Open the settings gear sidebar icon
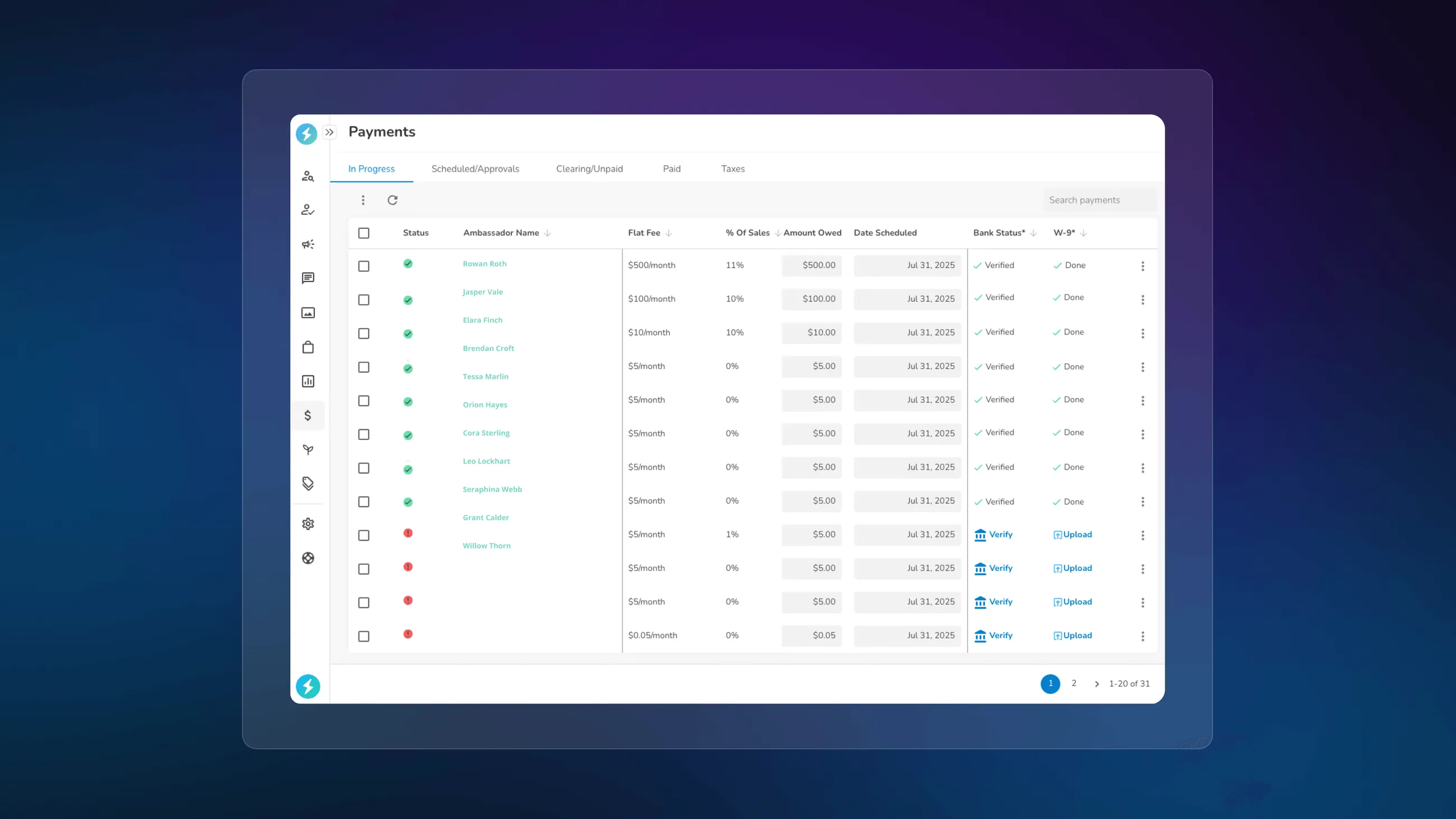The image size is (1456, 819). pos(307,524)
